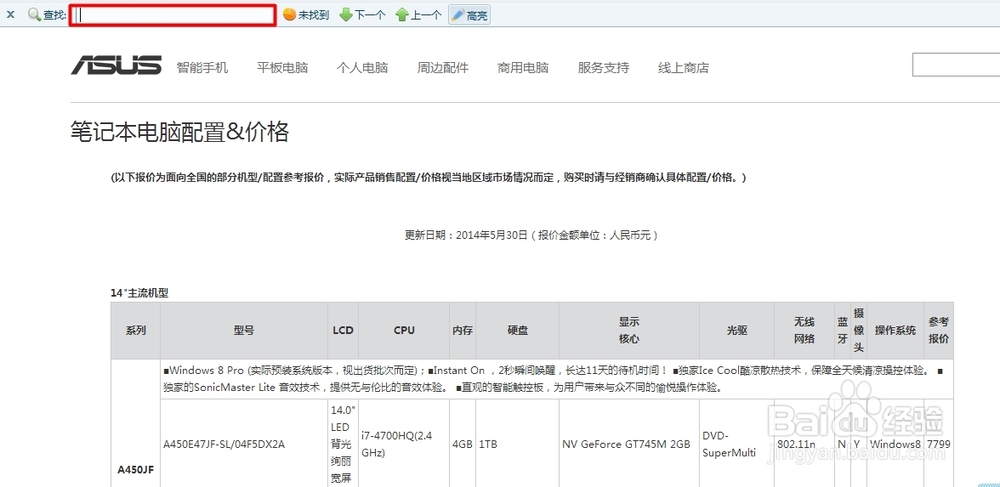The height and width of the screenshot is (487, 1000).
Task: Open the 线上商店 link
Action: (x=684, y=68)
